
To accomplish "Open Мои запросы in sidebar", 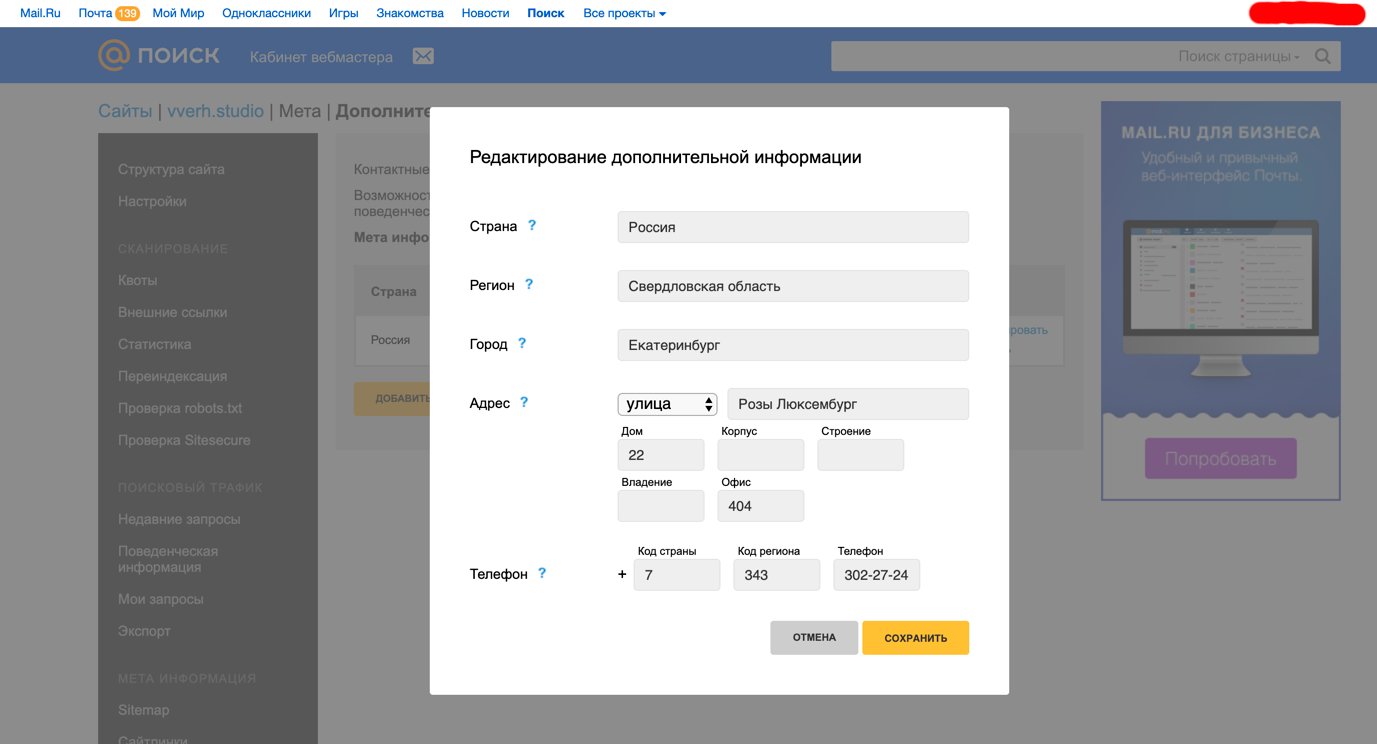I will [x=161, y=599].
